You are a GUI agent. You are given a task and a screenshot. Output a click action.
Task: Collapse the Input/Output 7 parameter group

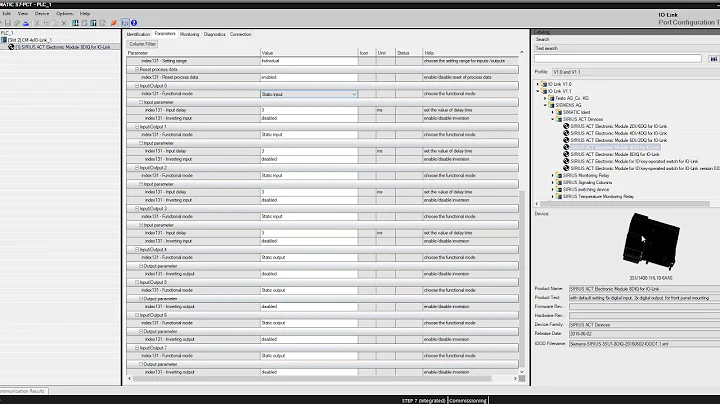click(137, 348)
